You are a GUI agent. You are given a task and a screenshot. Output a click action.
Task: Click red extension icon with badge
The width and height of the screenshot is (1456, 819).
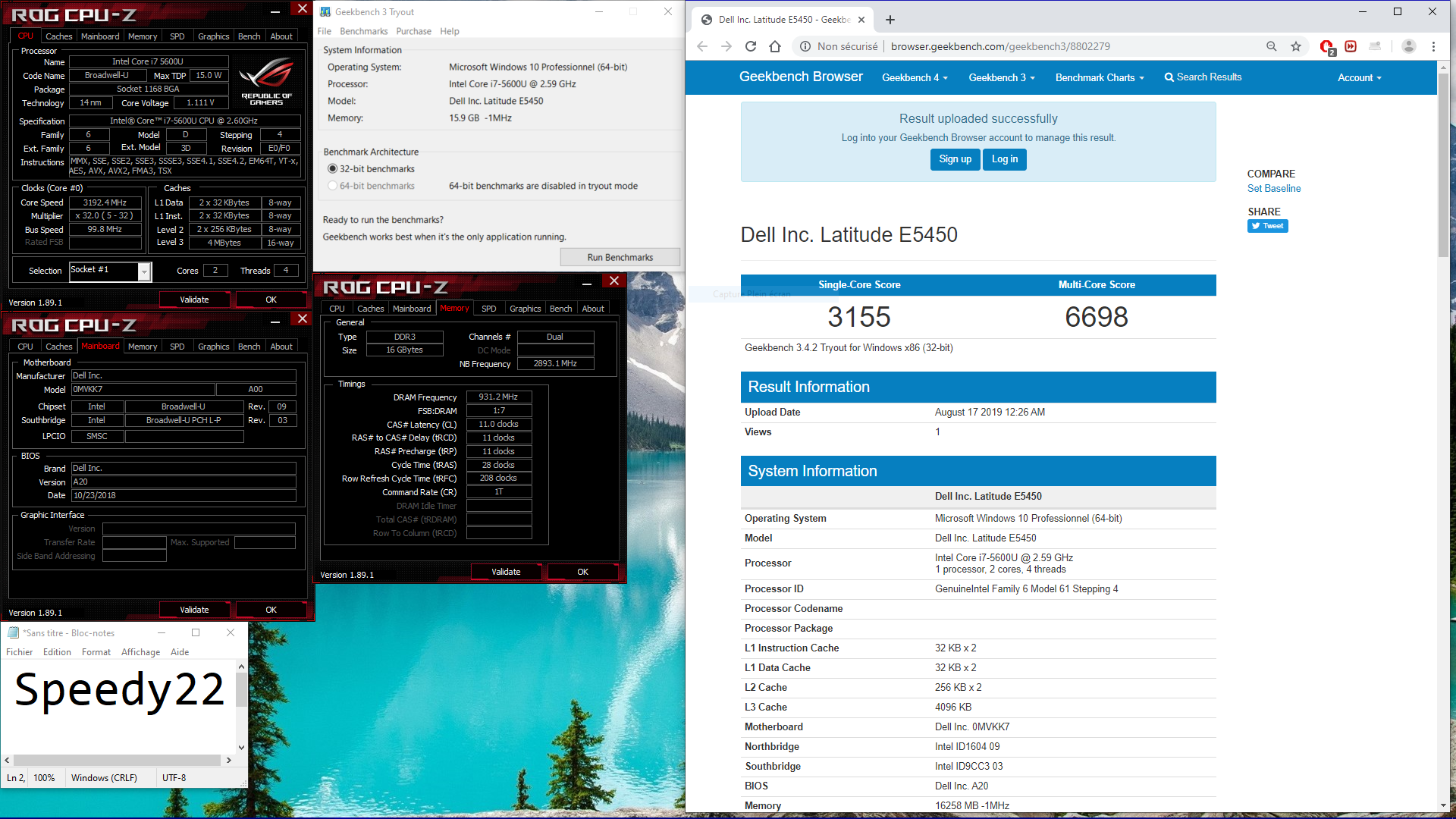(x=1327, y=47)
